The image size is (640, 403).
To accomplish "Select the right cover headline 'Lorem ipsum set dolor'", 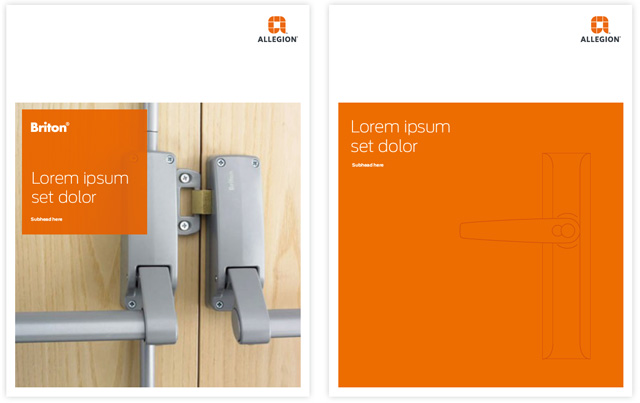I will [400, 136].
